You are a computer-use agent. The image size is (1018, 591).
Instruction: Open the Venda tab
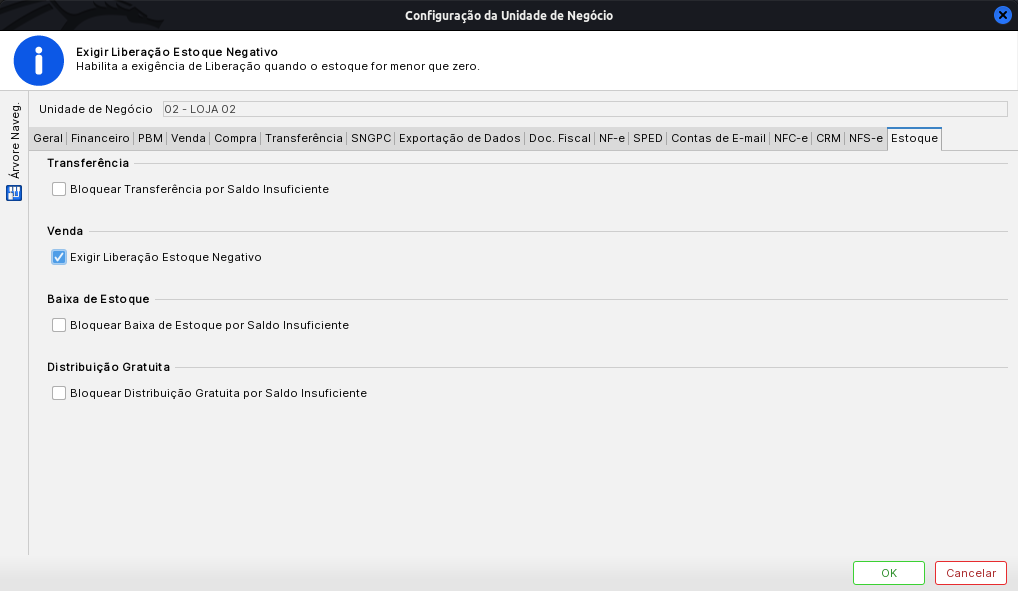(188, 138)
